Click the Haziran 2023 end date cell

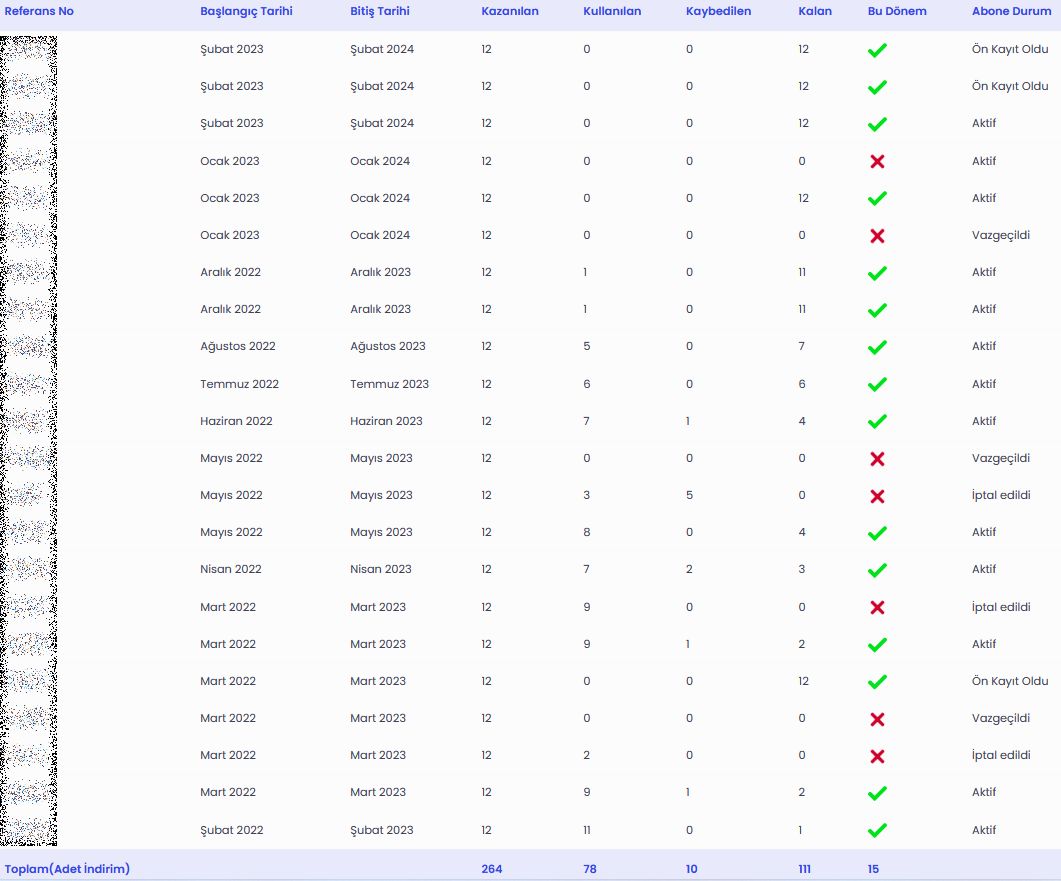(386, 421)
